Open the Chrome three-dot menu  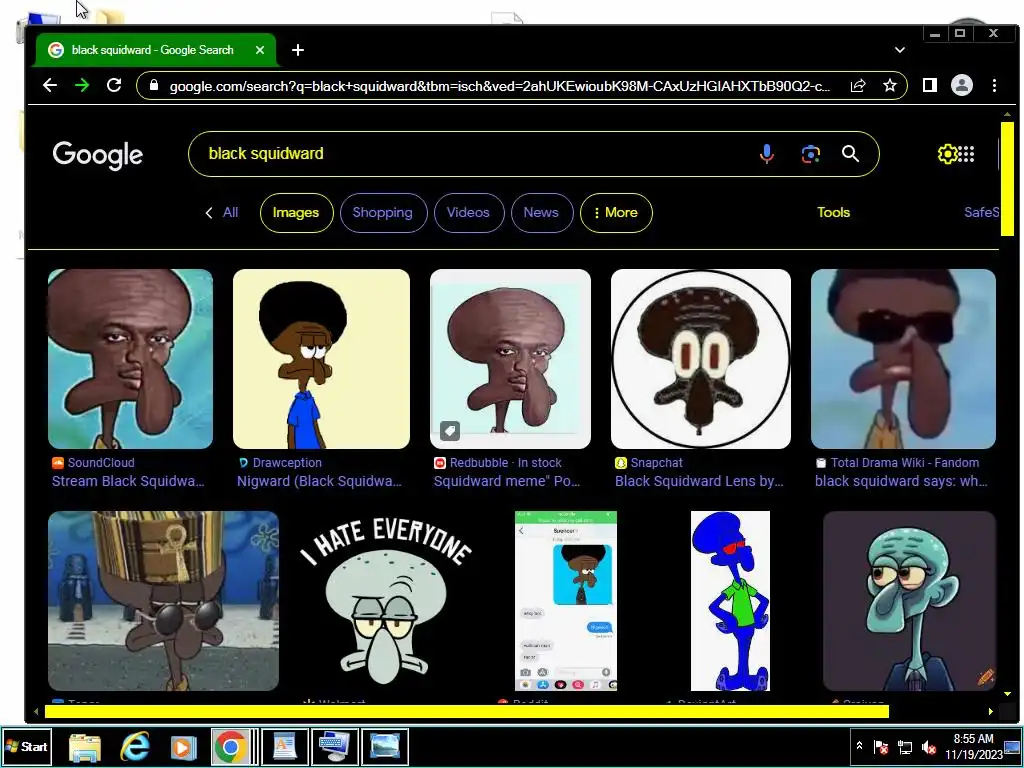994,85
